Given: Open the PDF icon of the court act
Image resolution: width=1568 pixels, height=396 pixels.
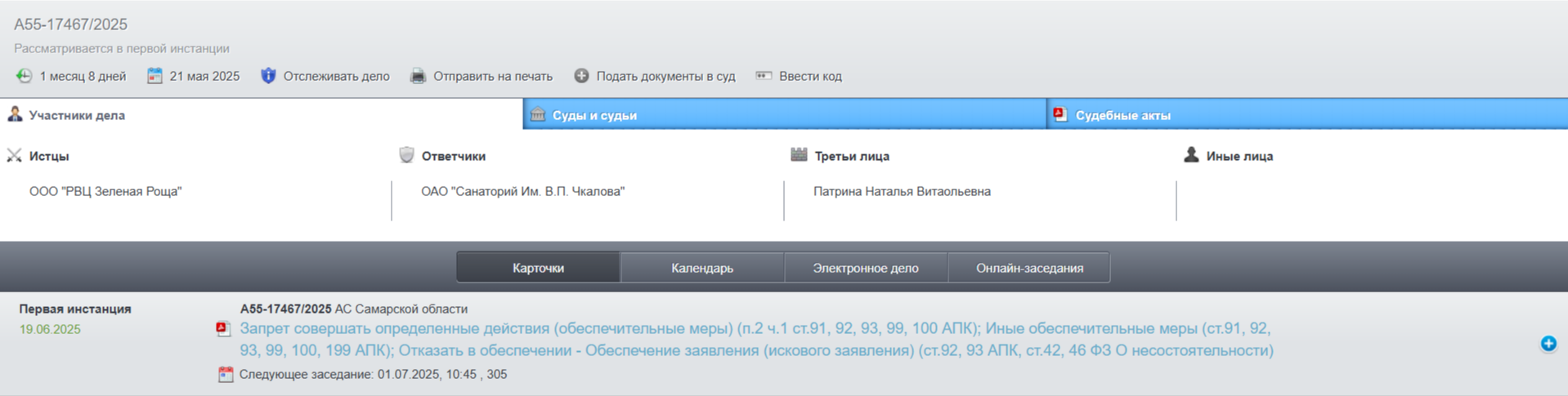Looking at the screenshot, I should [222, 329].
